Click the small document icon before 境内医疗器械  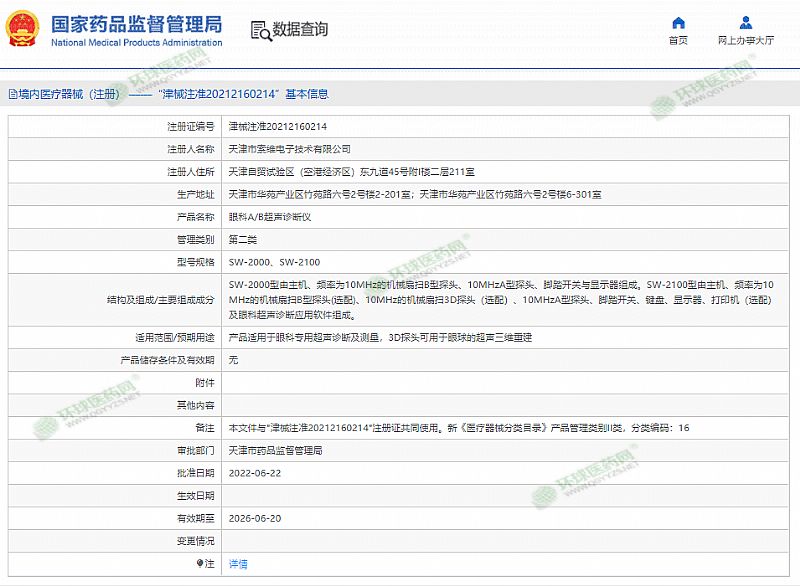tap(11, 94)
